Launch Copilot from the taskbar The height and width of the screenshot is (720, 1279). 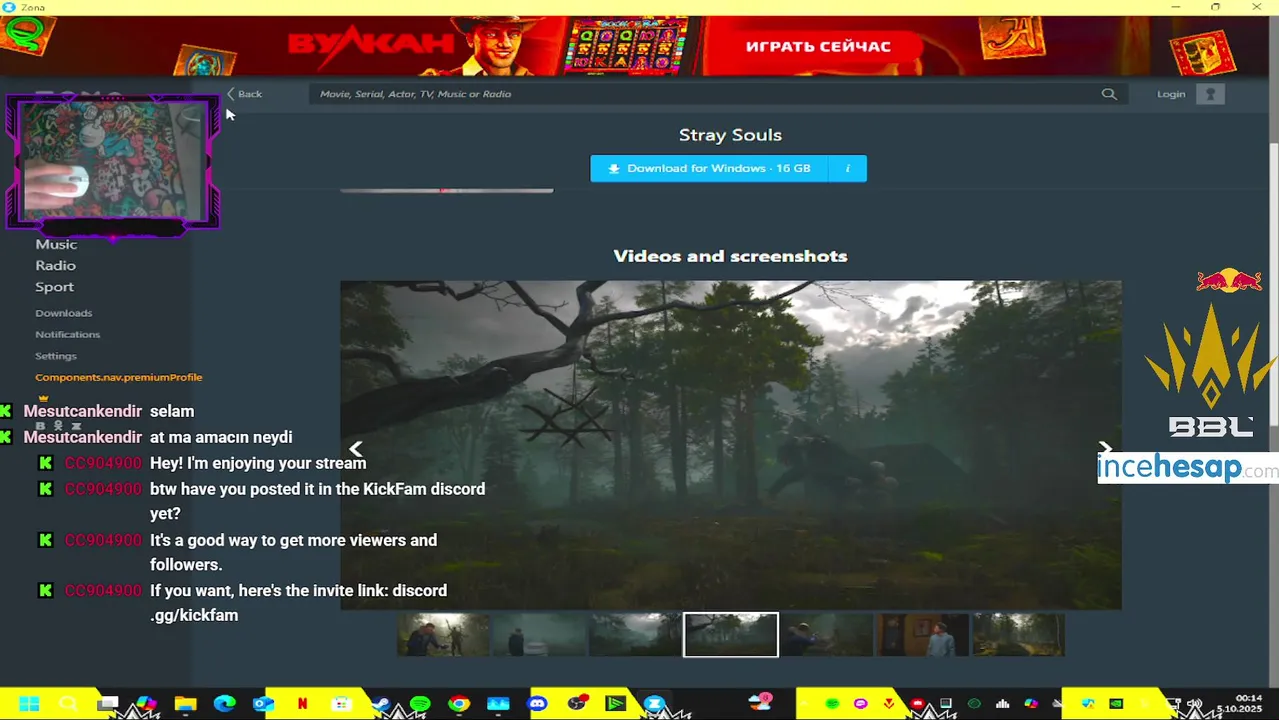(x=146, y=703)
